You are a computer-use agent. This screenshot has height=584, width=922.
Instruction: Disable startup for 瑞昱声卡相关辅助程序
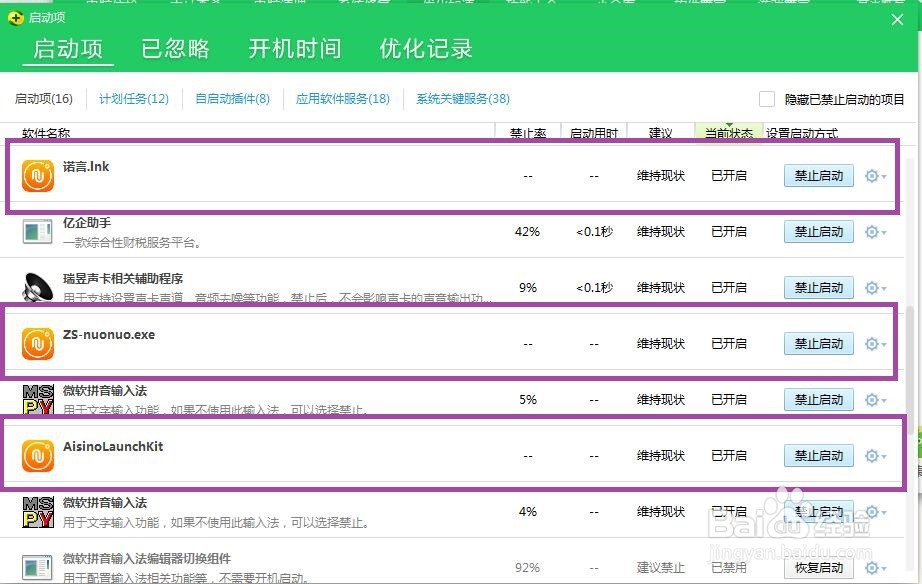tap(819, 288)
